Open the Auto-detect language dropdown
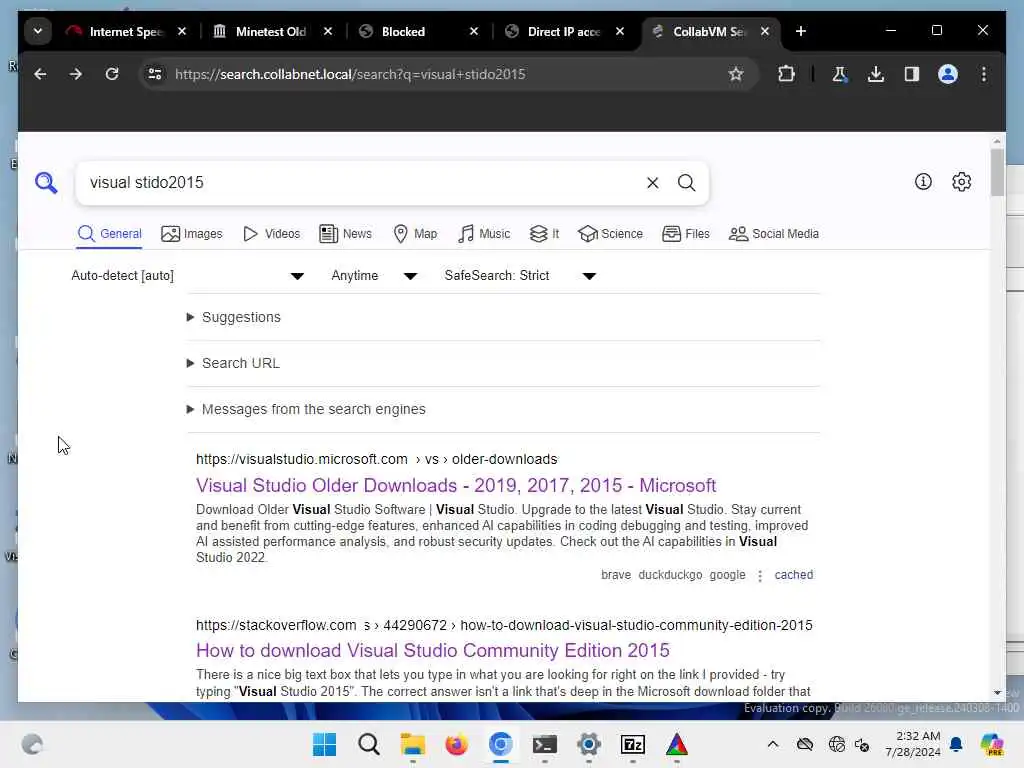This screenshot has width=1024, height=768. pyautogui.click(x=187, y=276)
